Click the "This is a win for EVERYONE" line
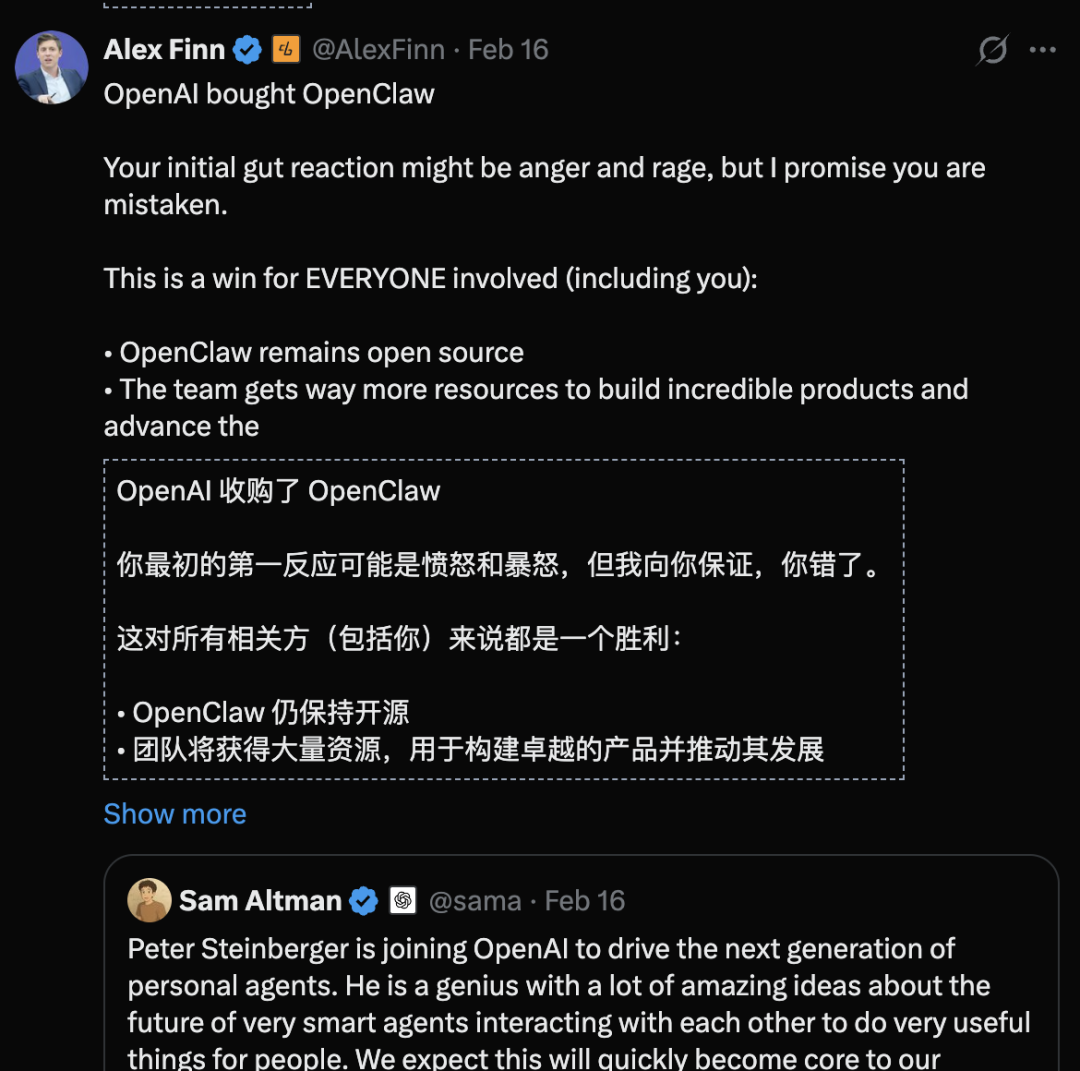Viewport: 1080px width, 1071px height. (430, 278)
